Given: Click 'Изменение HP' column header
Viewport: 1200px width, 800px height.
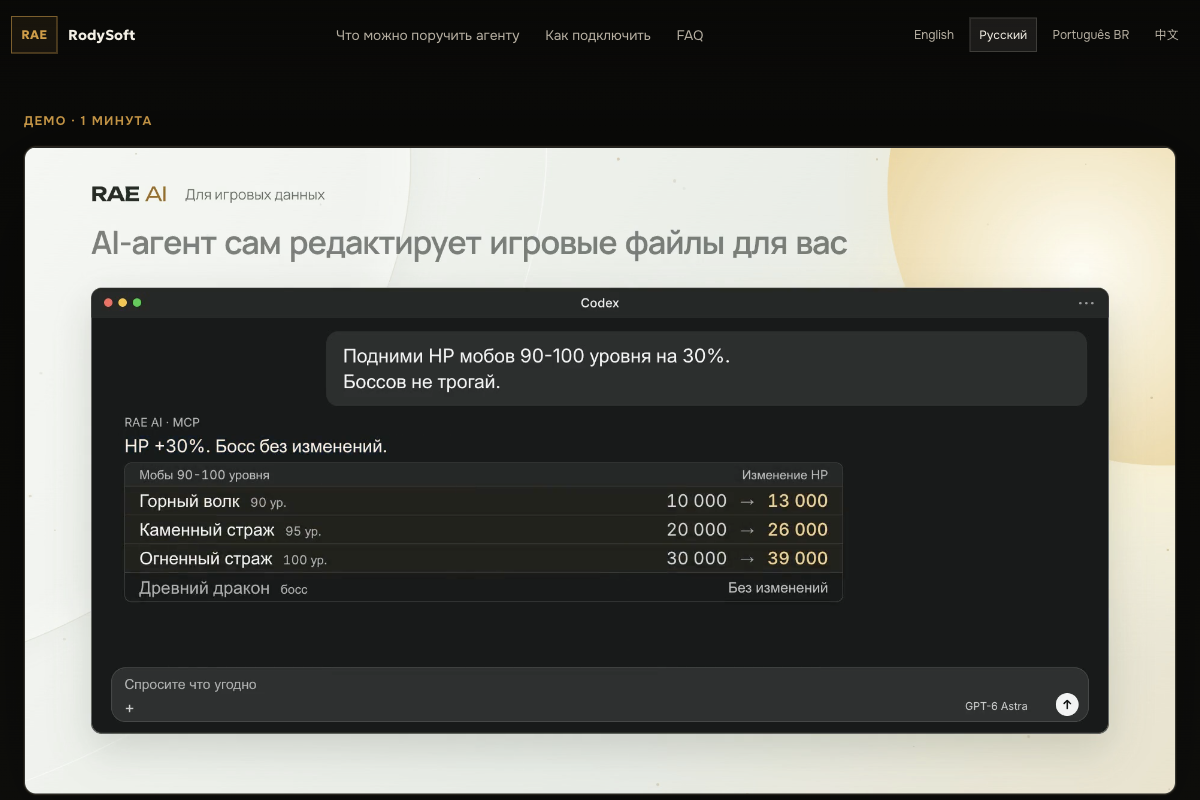Looking at the screenshot, I should pos(785,475).
